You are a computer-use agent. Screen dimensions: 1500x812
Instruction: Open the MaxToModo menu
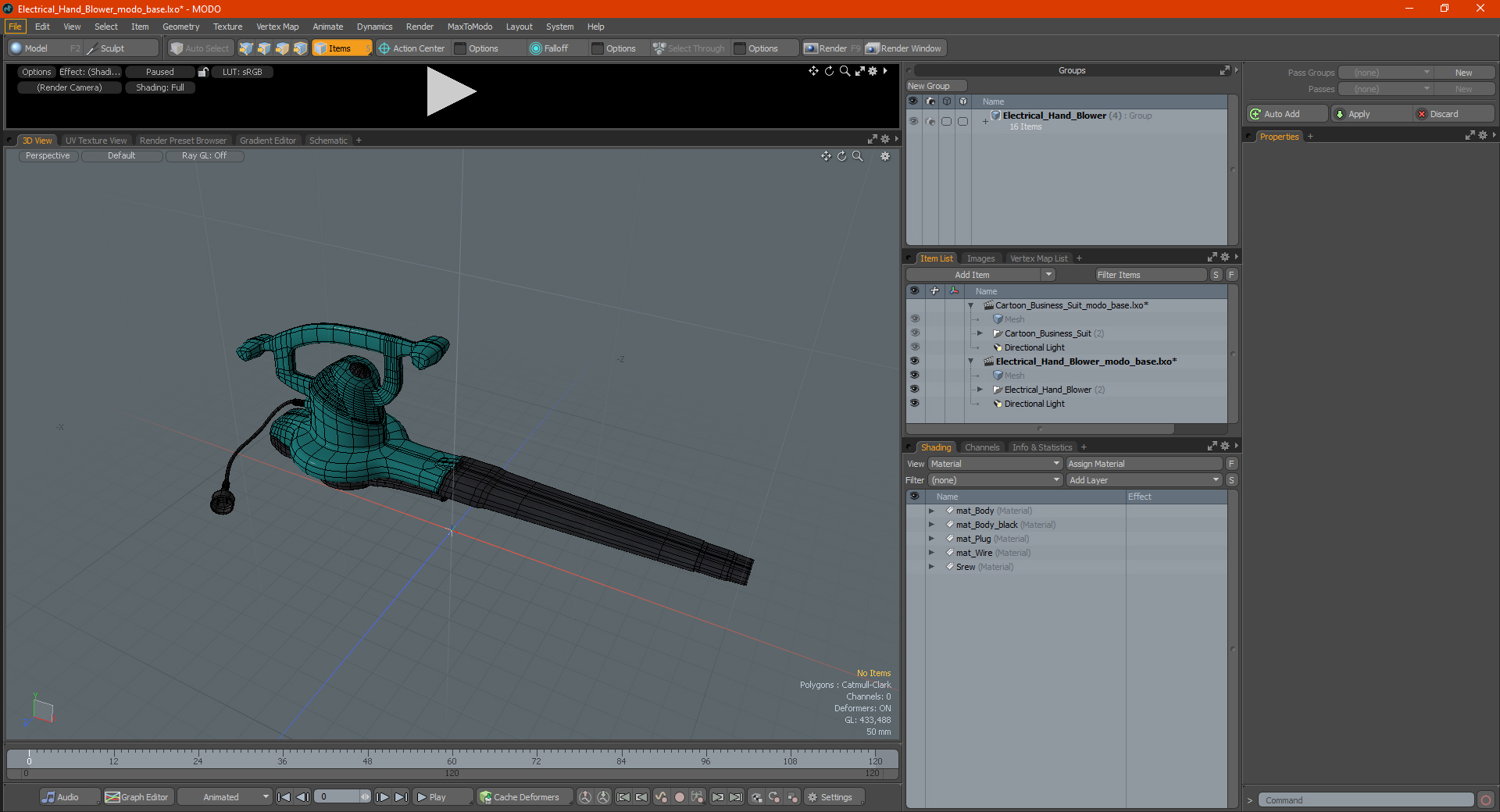pyautogui.click(x=470, y=27)
